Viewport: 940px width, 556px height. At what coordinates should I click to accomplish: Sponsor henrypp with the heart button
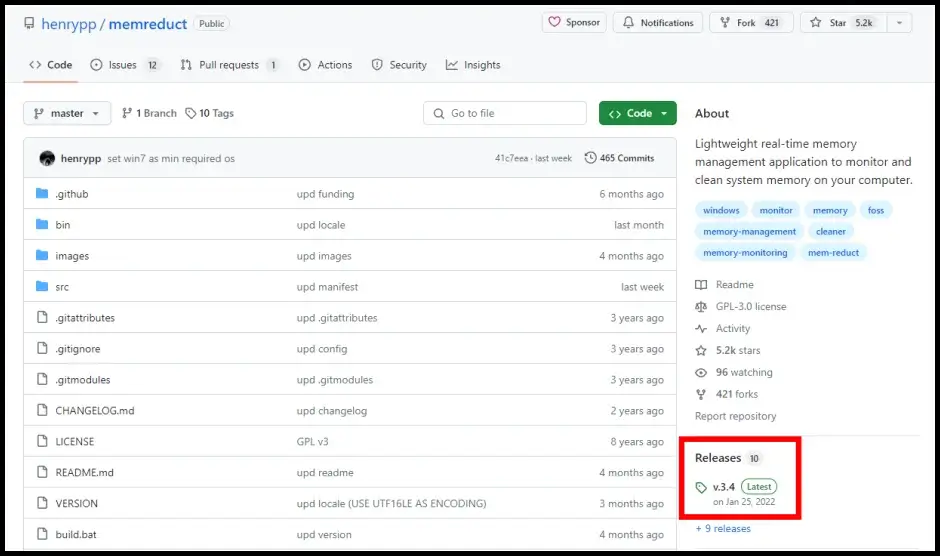click(574, 23)
